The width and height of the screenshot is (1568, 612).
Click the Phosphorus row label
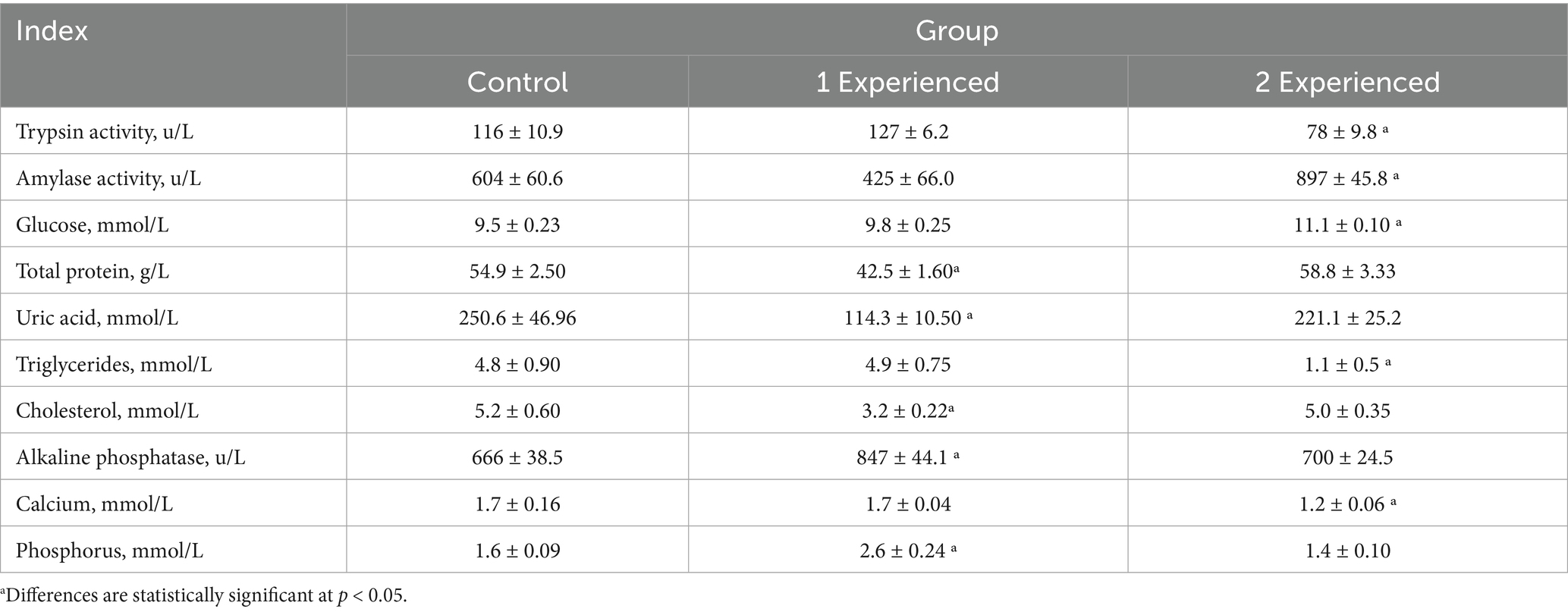pyautogui.click(x=109, y=551)
